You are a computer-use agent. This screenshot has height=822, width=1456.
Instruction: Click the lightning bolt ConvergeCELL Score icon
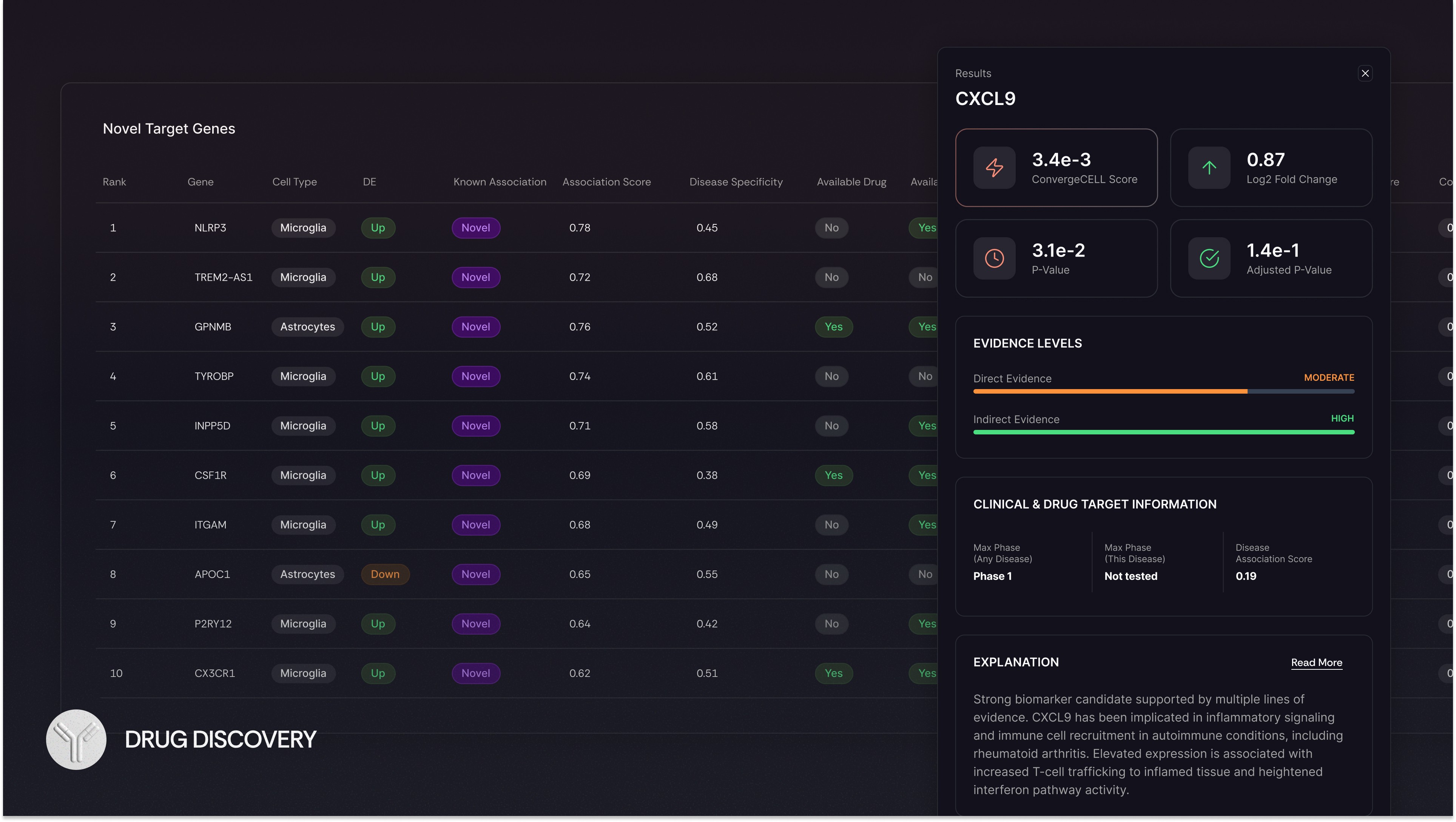point(994,168)
